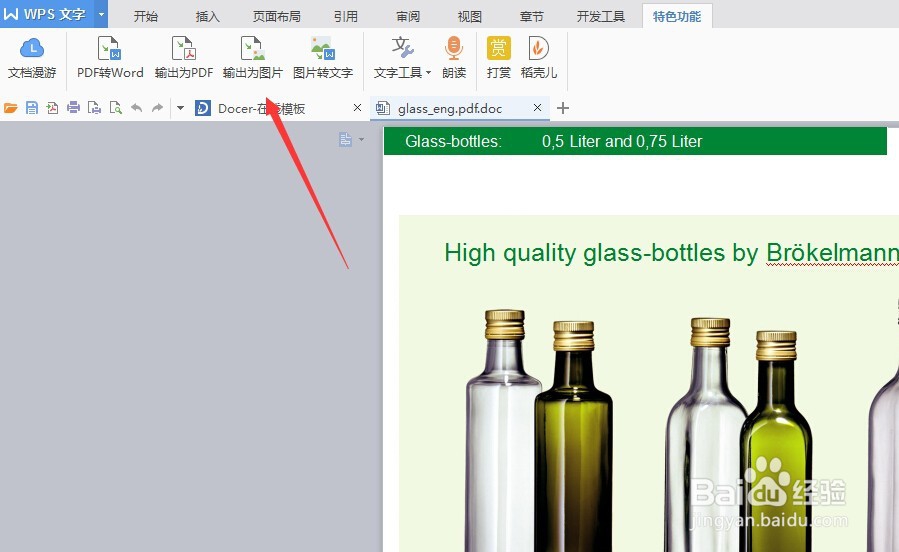
Task: Click the 打赏 reward icon
Action: click(498, 57)
